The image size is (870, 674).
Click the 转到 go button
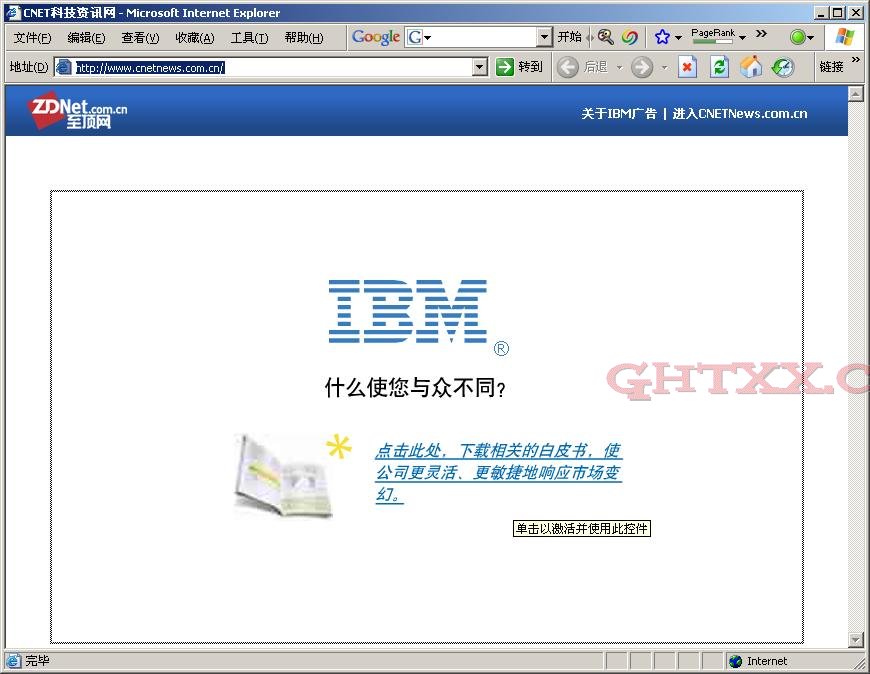coord(520,67)
